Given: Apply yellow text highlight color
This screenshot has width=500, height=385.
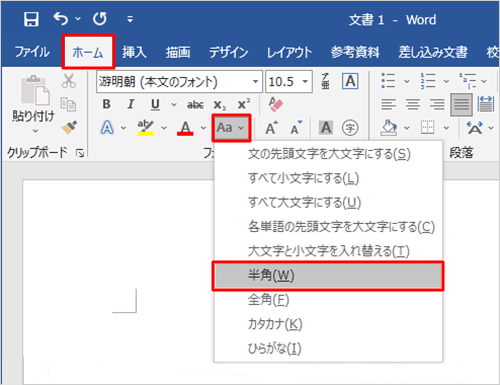Looking at the screenshot, I should pyautogui.click(x=146, y=128).
